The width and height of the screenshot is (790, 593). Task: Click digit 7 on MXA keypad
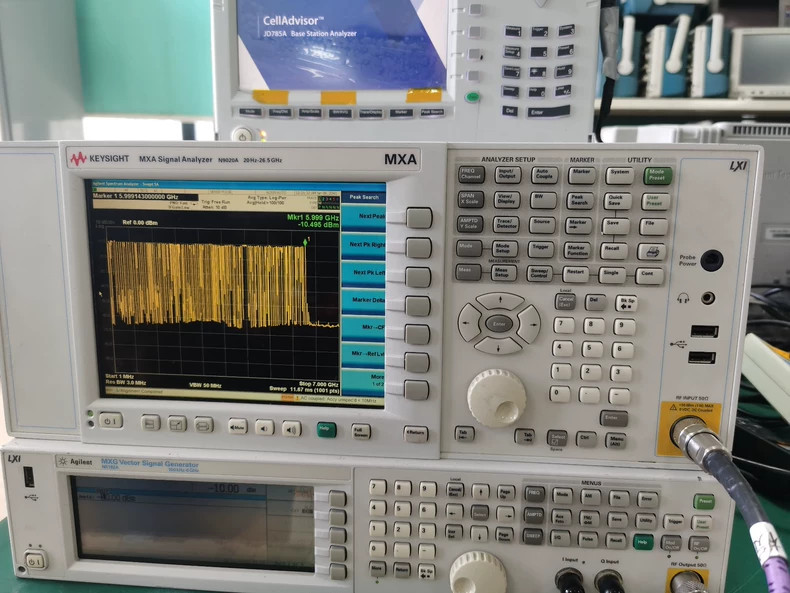(564, 325)
